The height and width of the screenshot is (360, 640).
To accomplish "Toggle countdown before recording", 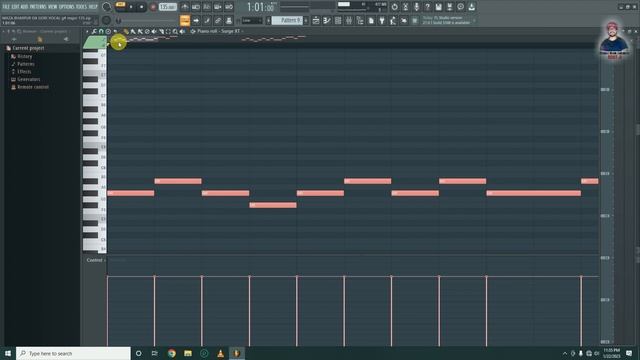I will pyautogui.click(x=207, y=7).
